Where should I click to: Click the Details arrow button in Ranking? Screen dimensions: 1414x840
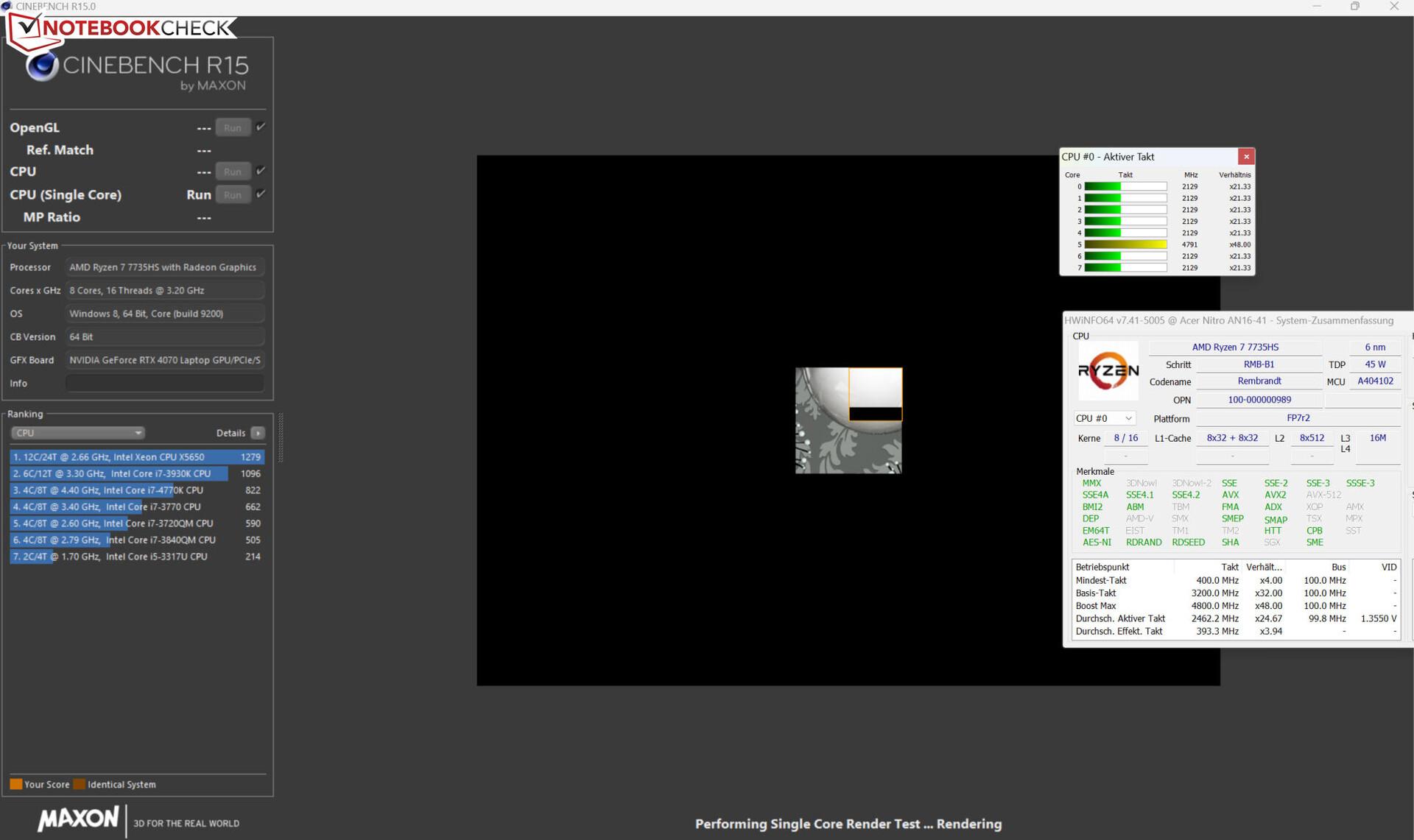(x=258, y=433)
